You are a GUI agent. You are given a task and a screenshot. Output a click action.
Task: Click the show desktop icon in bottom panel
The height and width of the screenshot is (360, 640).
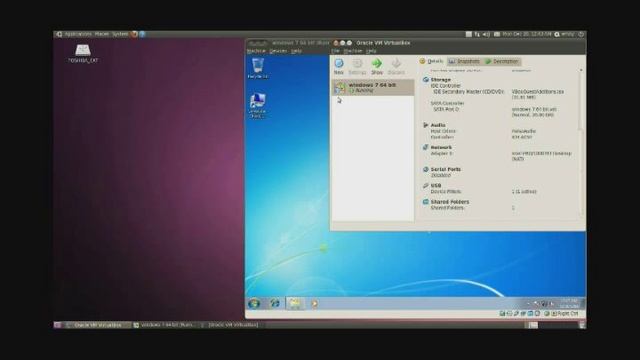[58, 325]
